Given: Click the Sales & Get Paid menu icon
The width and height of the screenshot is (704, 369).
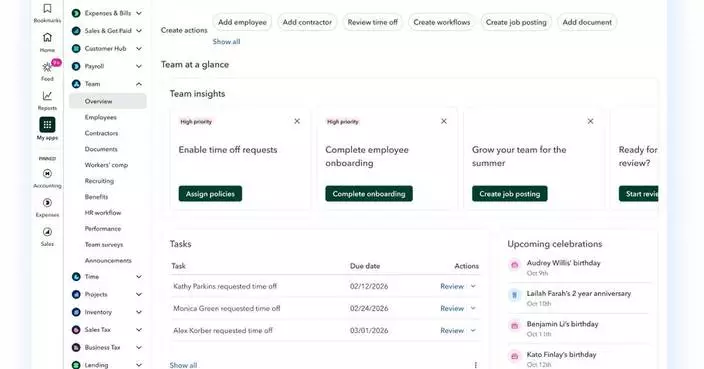Looking at the screenshot, I should pos(76,31).
